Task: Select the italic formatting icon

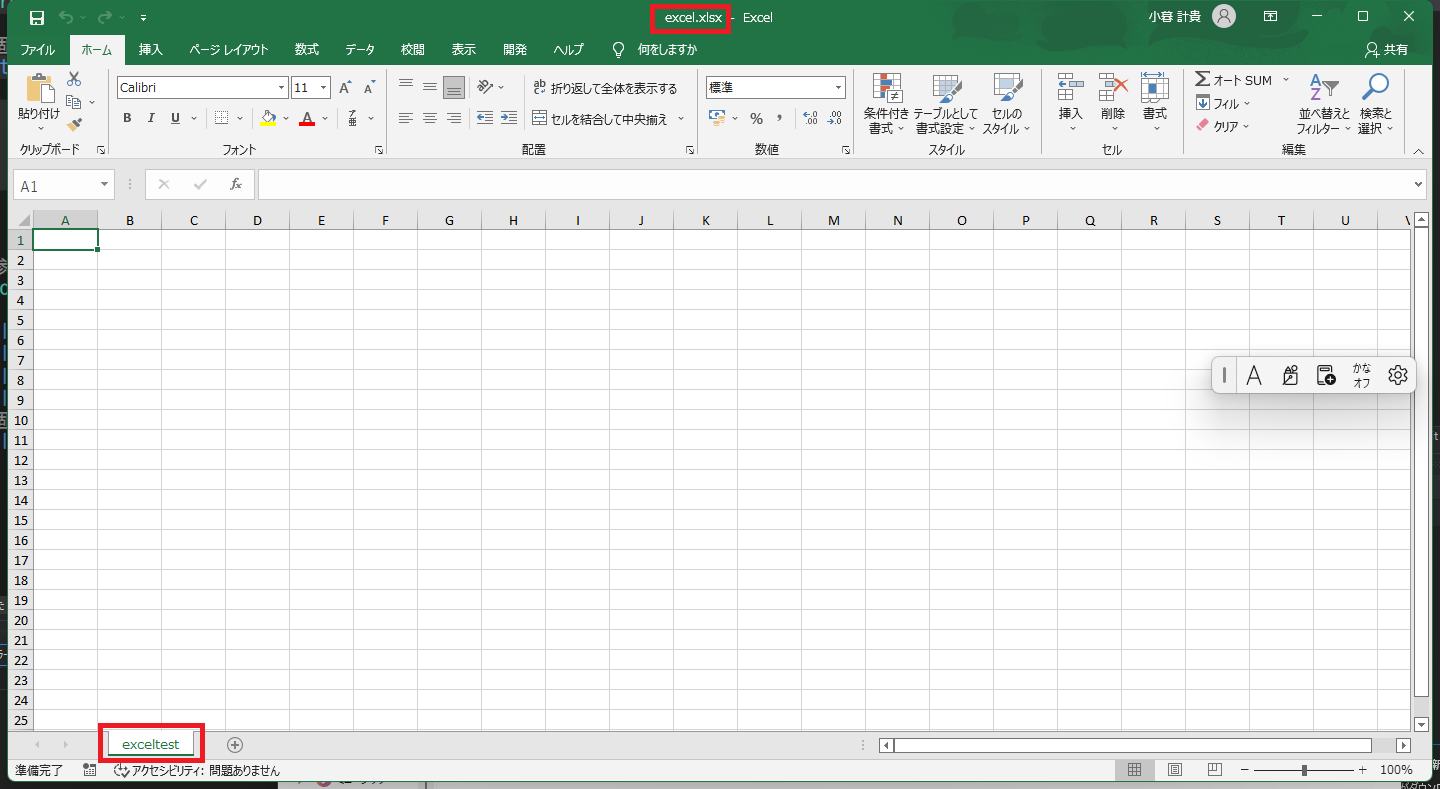Action: coord(150,117)
